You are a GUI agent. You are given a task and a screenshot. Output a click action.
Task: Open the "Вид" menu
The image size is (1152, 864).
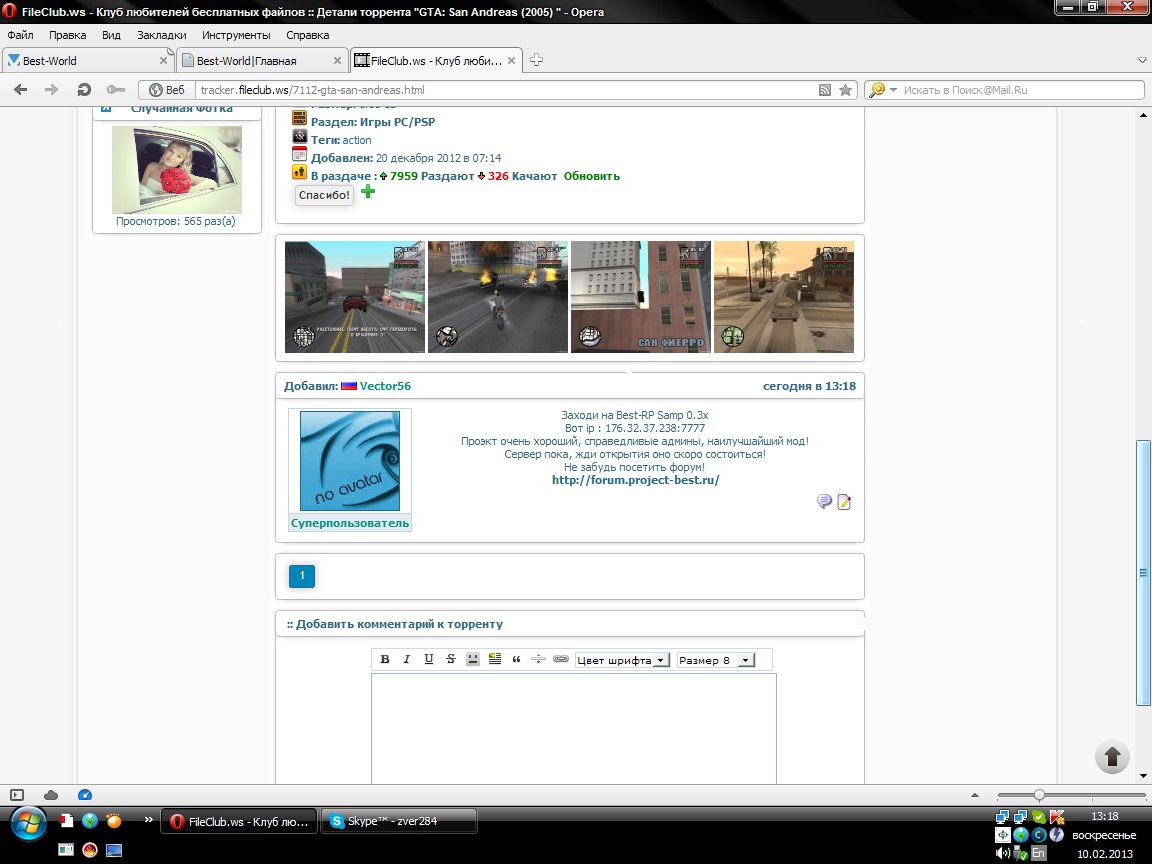pos(111,35)
